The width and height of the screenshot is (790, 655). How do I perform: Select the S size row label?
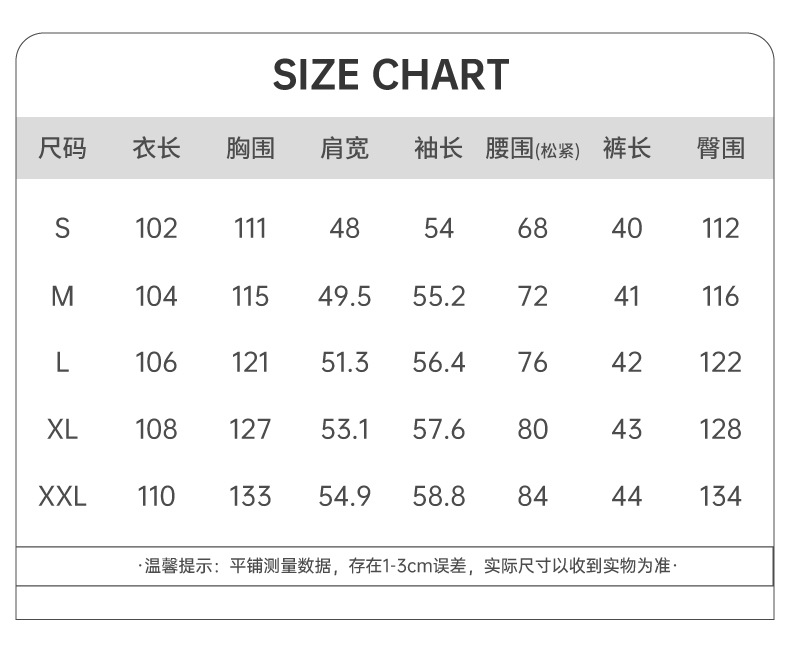(x=62, y=229)
